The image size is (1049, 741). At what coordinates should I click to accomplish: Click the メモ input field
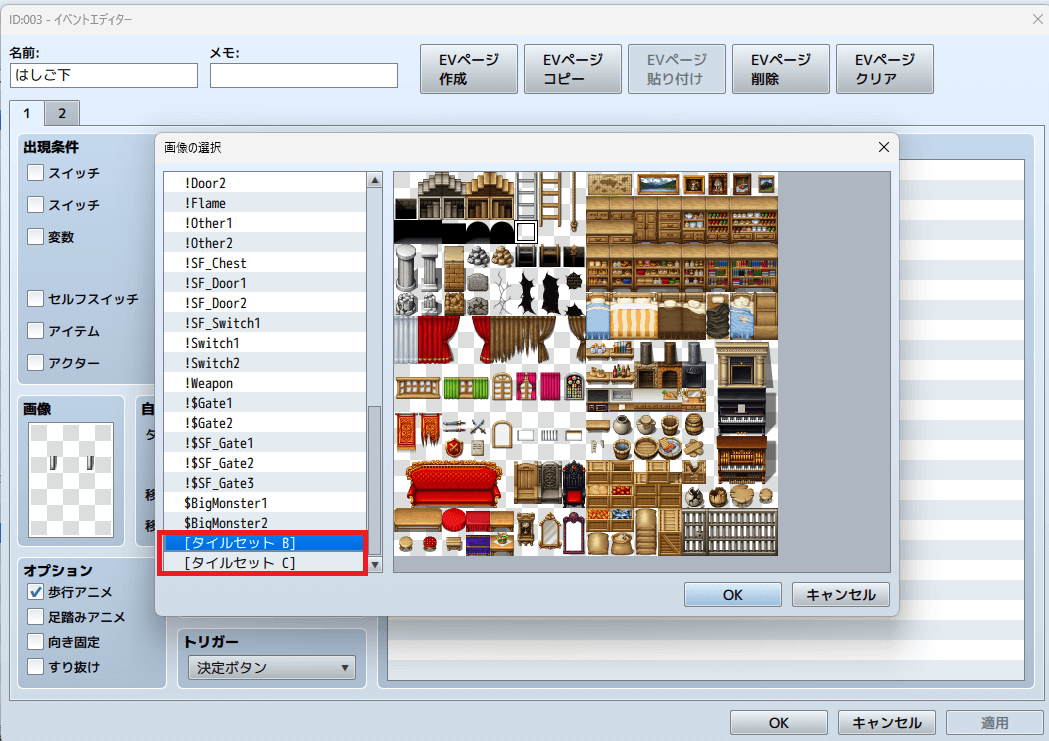[304, 76]
